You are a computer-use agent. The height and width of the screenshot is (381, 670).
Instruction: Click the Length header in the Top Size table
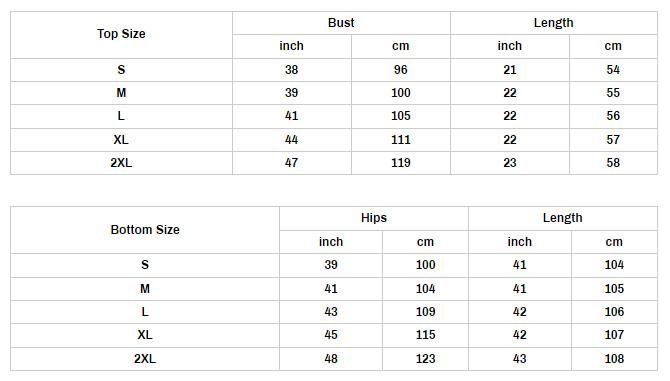tap(553, 23)
